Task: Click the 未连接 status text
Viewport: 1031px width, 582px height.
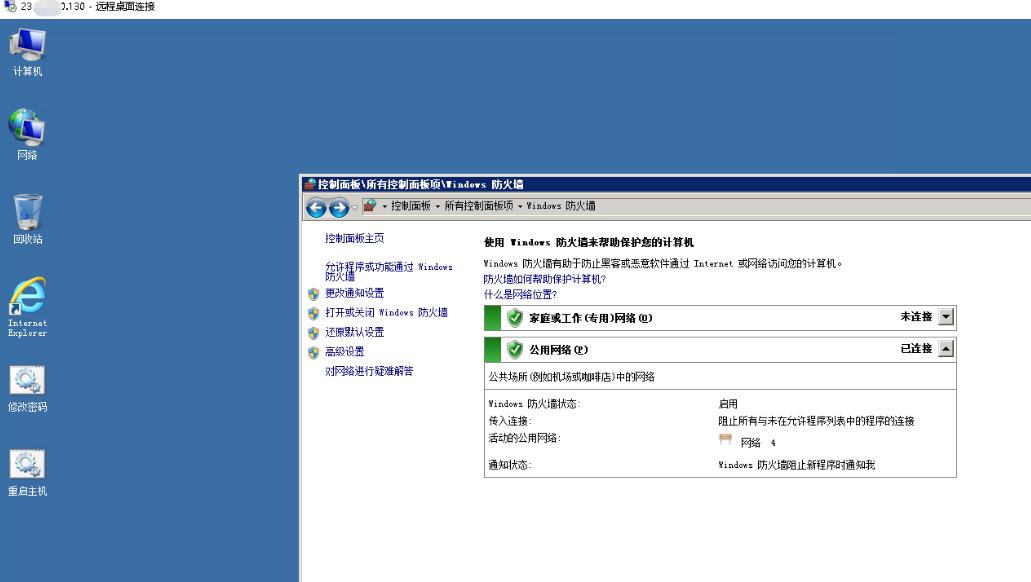Action: pos(916,316)
